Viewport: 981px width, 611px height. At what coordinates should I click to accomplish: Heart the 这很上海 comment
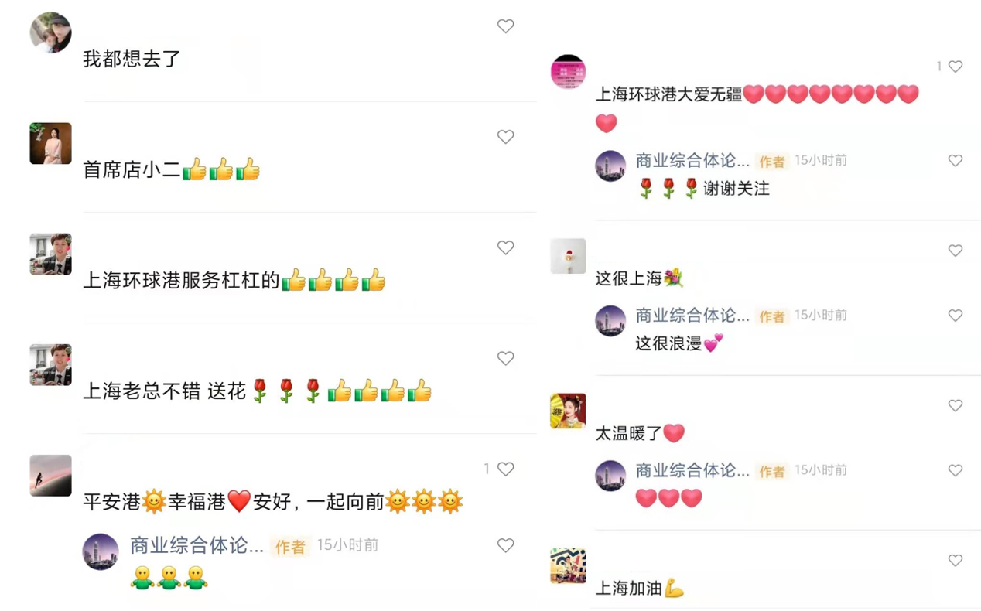point(955,251)
